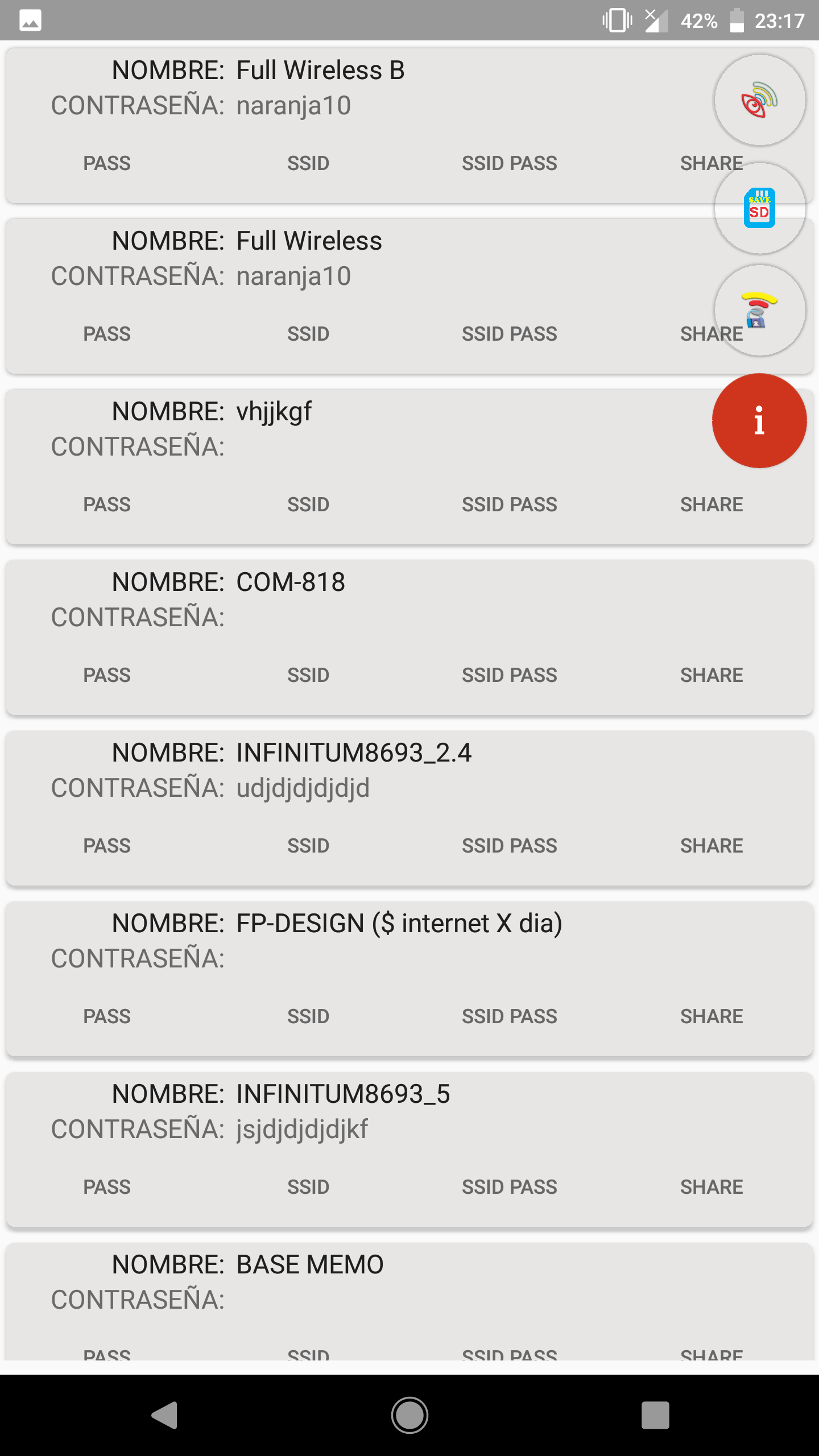This screenshot has width=819, height=1456.
Task: Tap the red eye WiFi viewer icon
Action: (x=759, y=100)
